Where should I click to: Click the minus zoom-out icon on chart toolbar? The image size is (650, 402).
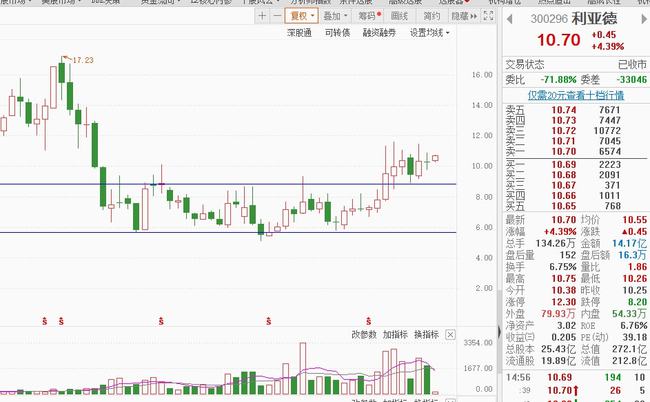click(x=275, y=16)
